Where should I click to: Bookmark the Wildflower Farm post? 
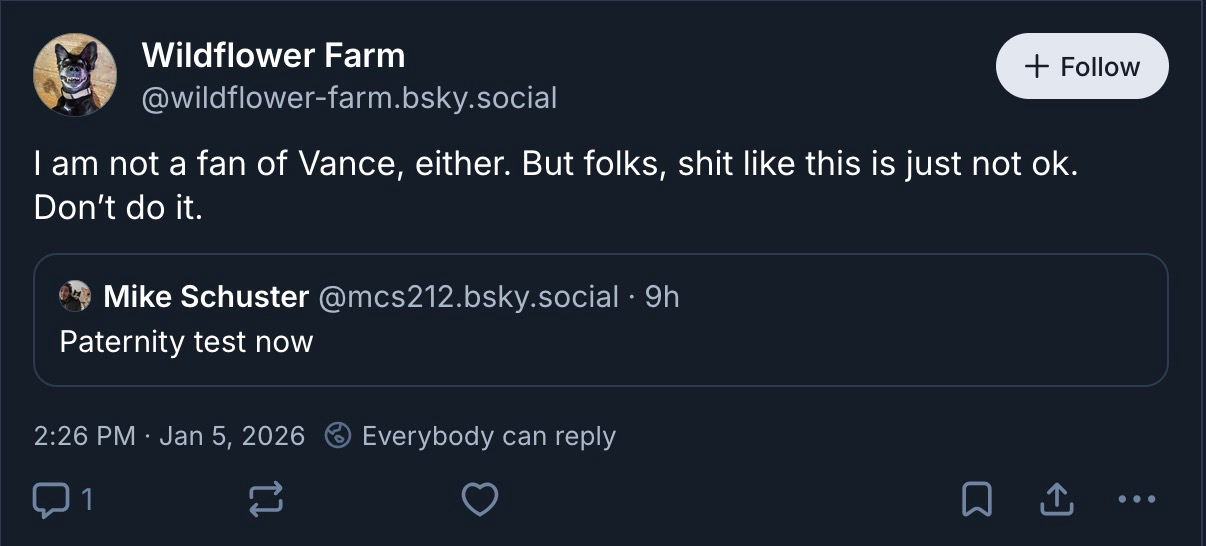[x=976, y=499]
